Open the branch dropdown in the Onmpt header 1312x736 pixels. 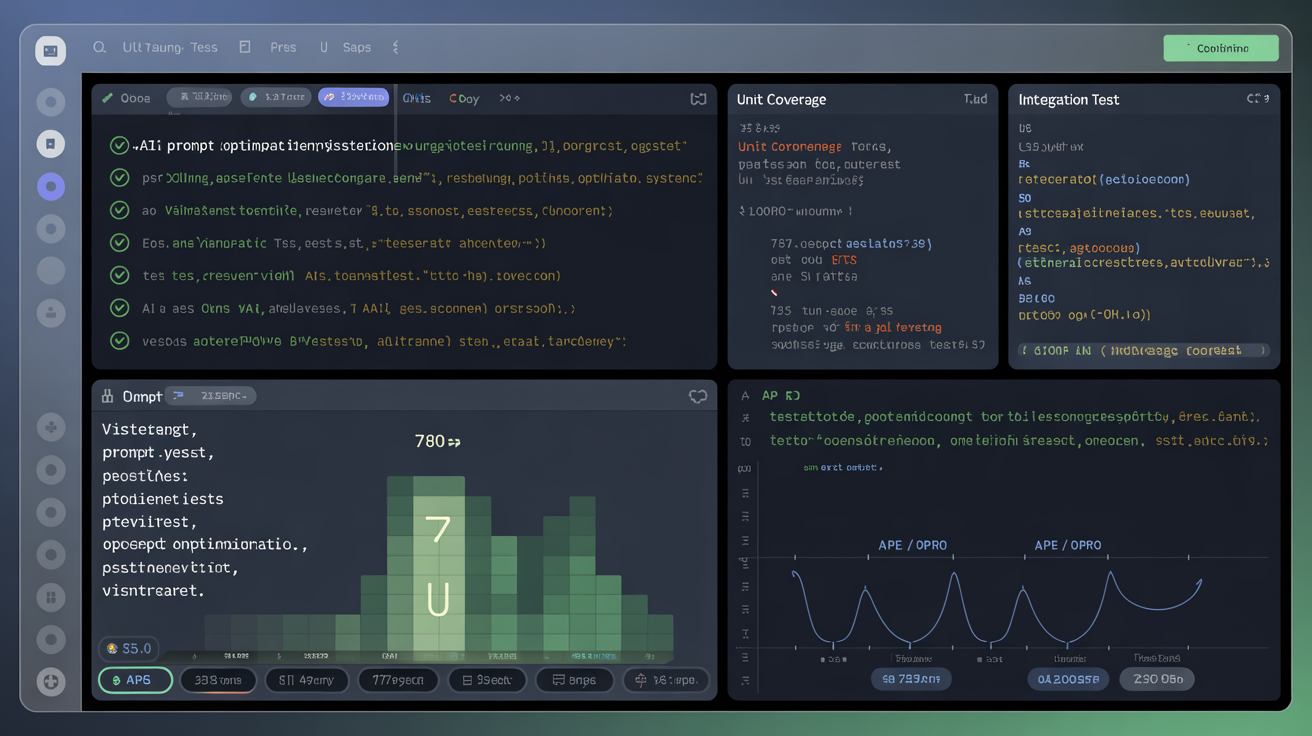tap(211, 395)
